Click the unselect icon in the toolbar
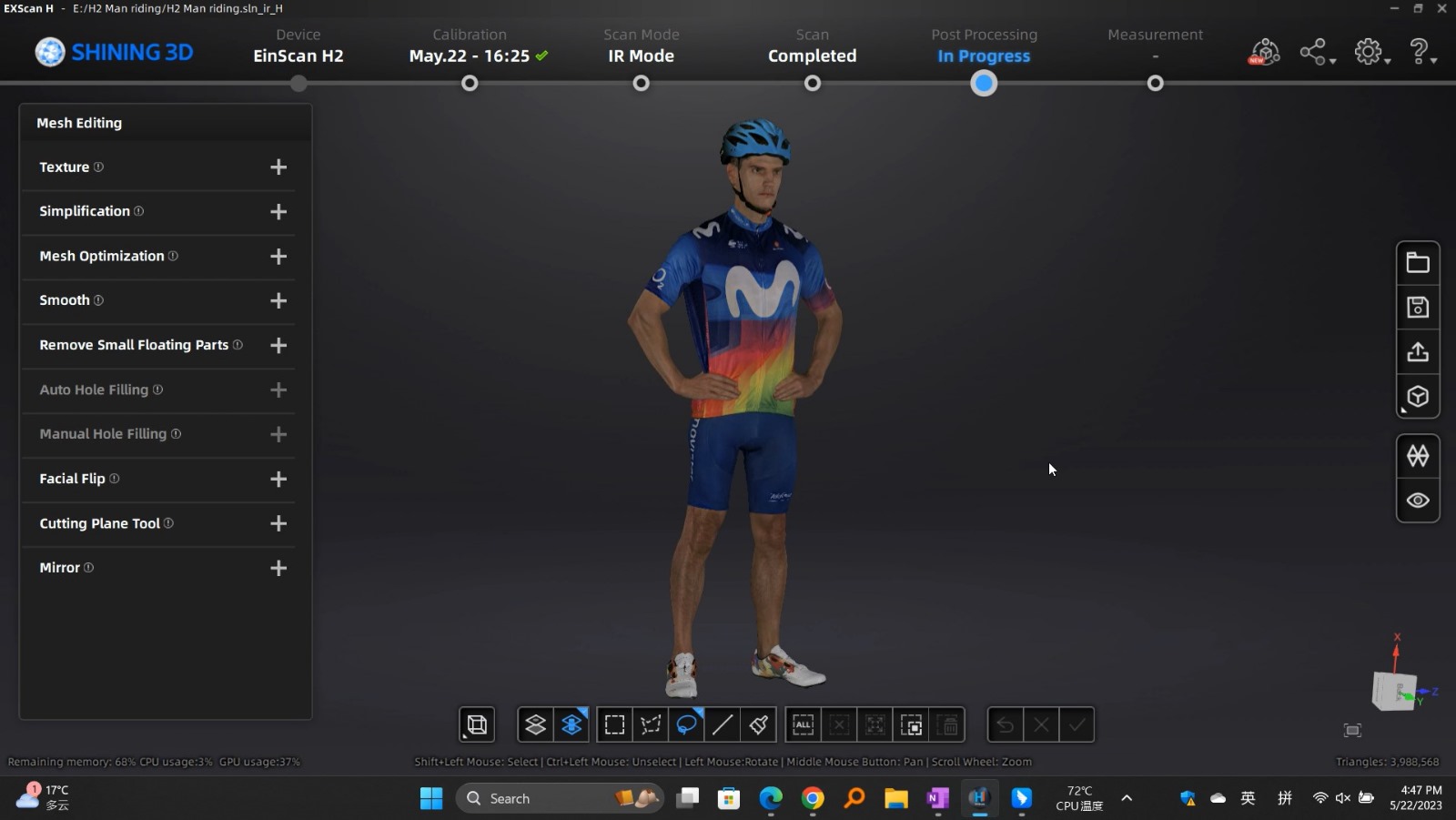Image resolution: width=1456 pixels, height=820 pixels. pos(839,724)
